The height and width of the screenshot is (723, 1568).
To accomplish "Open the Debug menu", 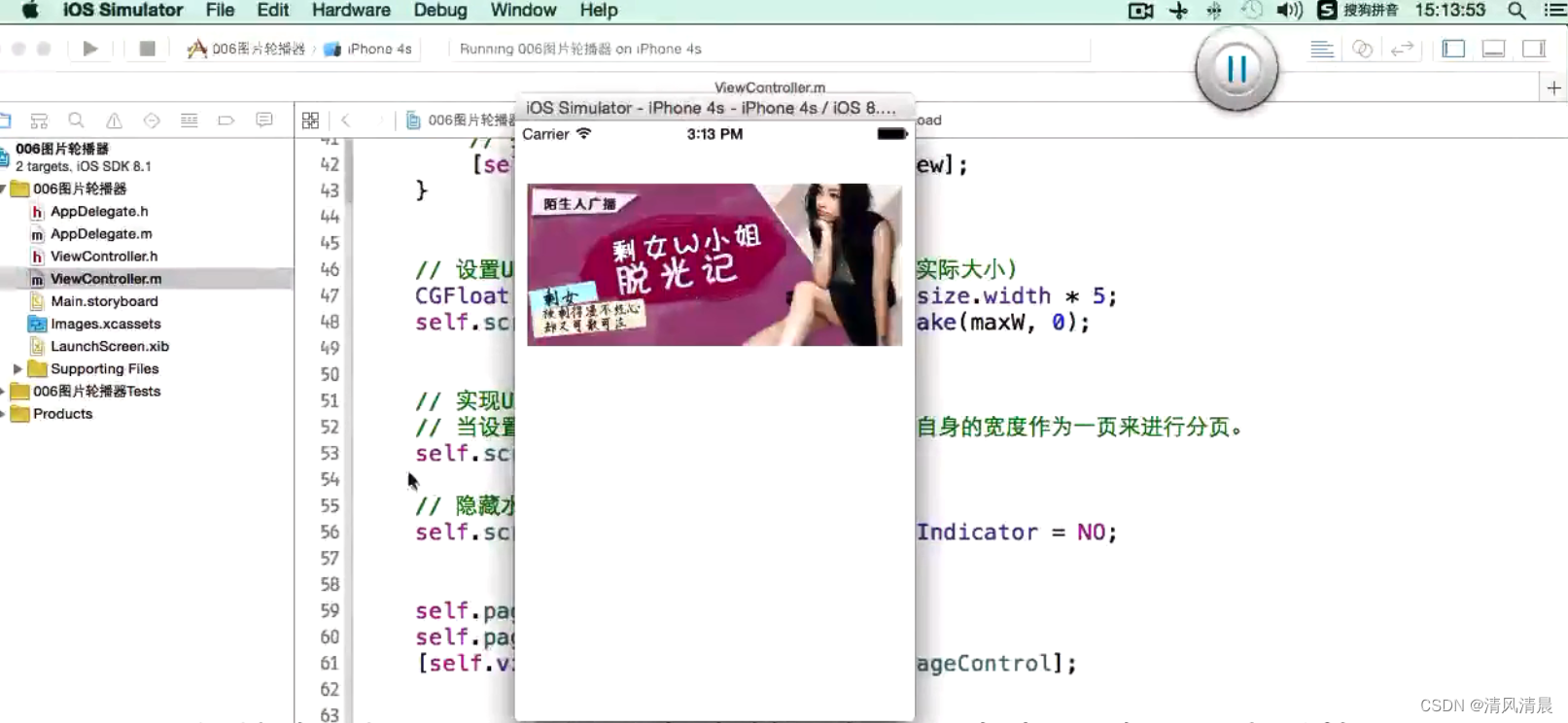I will coord(440,11).
